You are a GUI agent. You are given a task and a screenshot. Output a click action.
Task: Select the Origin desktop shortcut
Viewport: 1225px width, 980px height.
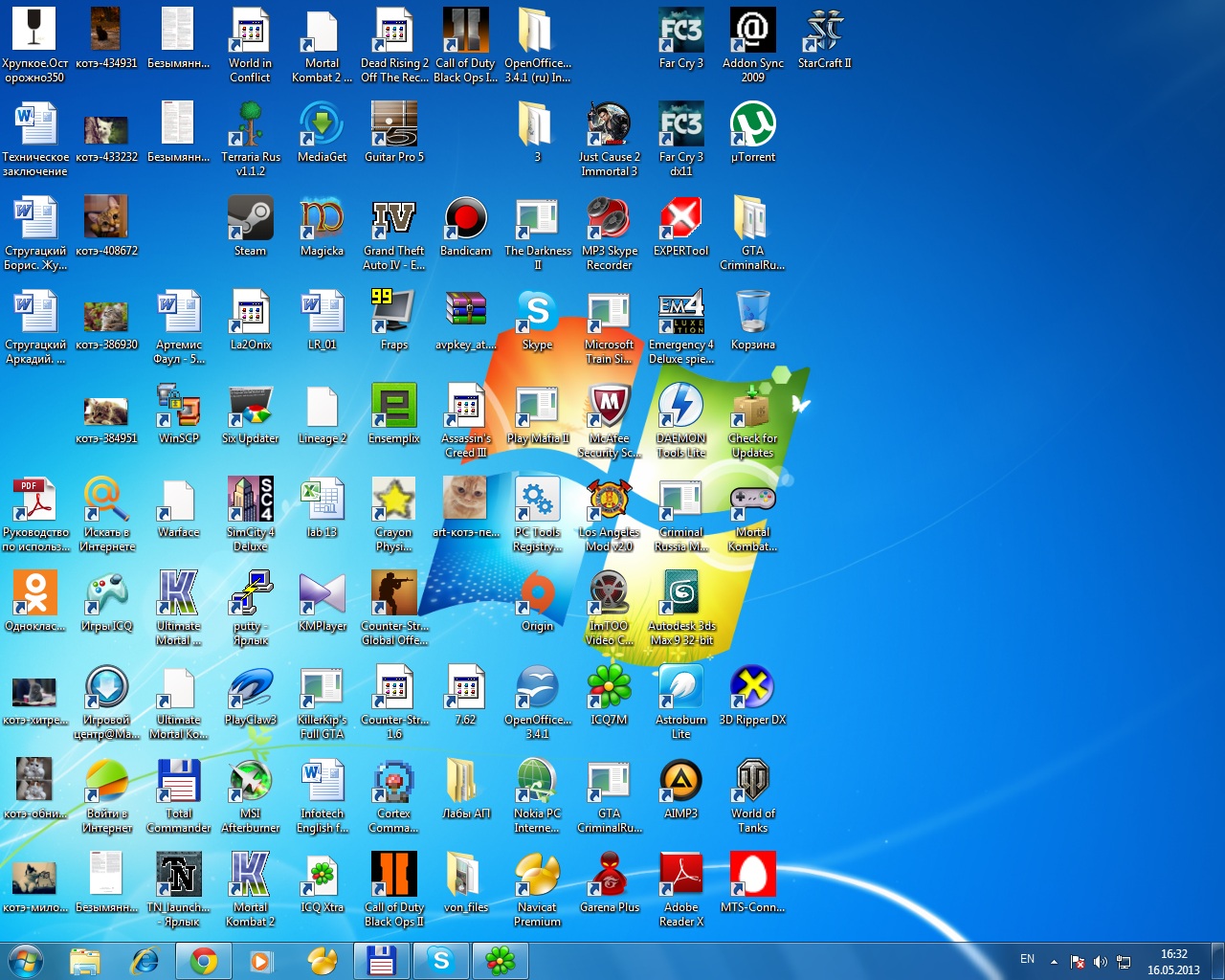pyautogui.click(x=537, y=602)
